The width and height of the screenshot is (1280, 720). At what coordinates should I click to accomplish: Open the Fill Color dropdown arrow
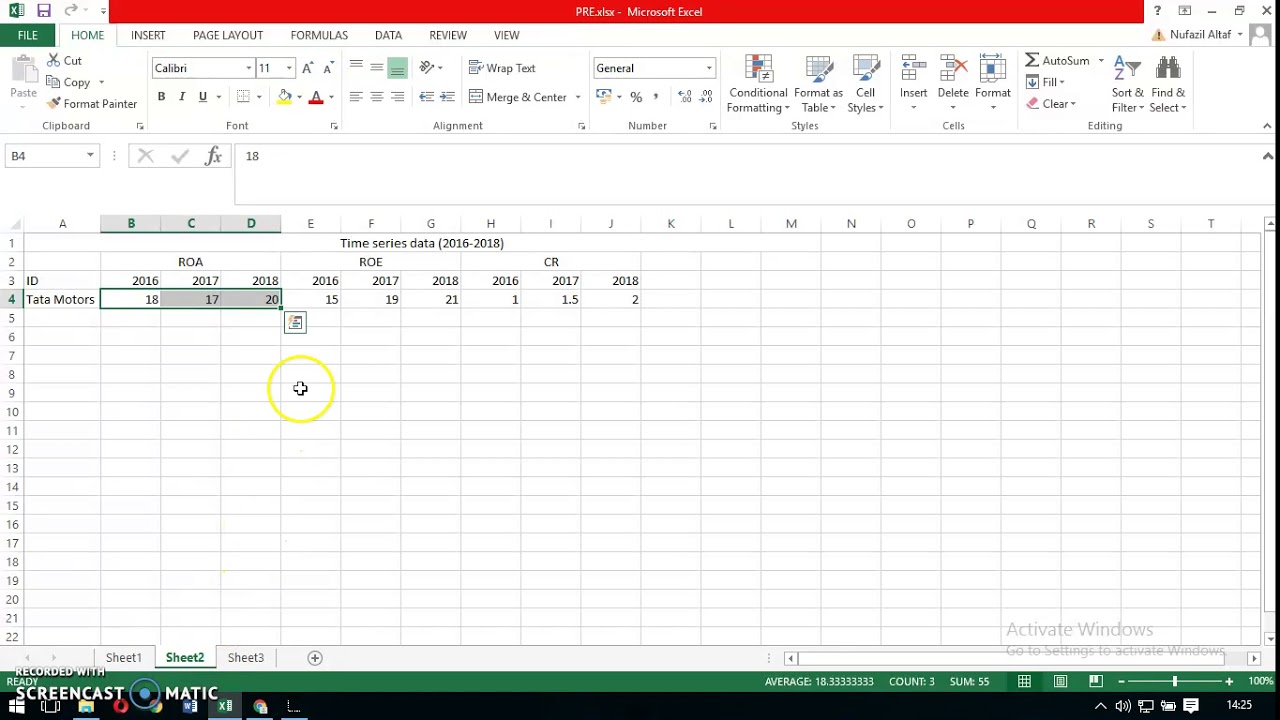click(x=299, y=97)
